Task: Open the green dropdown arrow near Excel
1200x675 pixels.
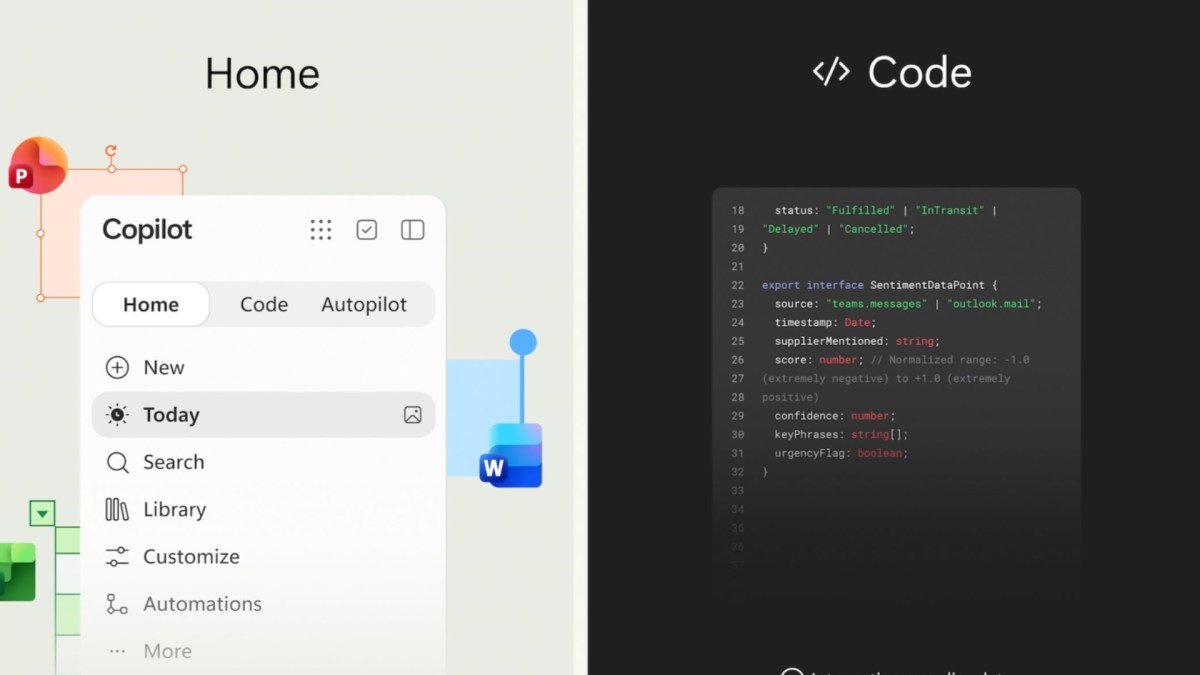Action: point(42,514)
